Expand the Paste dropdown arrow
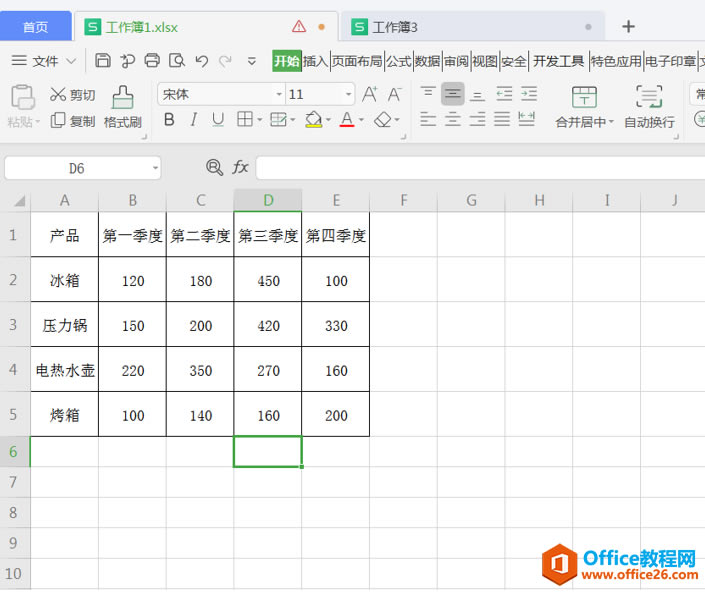705x592 pixels. coord(38,122)
